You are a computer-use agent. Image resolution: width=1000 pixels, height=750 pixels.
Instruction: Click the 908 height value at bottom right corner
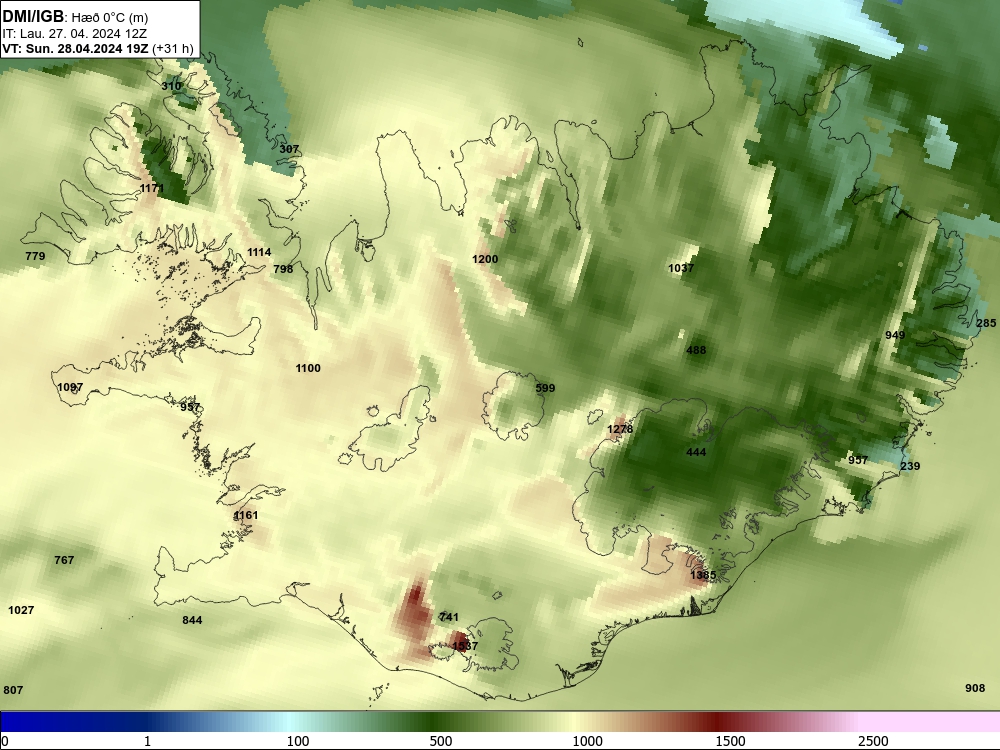(975, 688)
